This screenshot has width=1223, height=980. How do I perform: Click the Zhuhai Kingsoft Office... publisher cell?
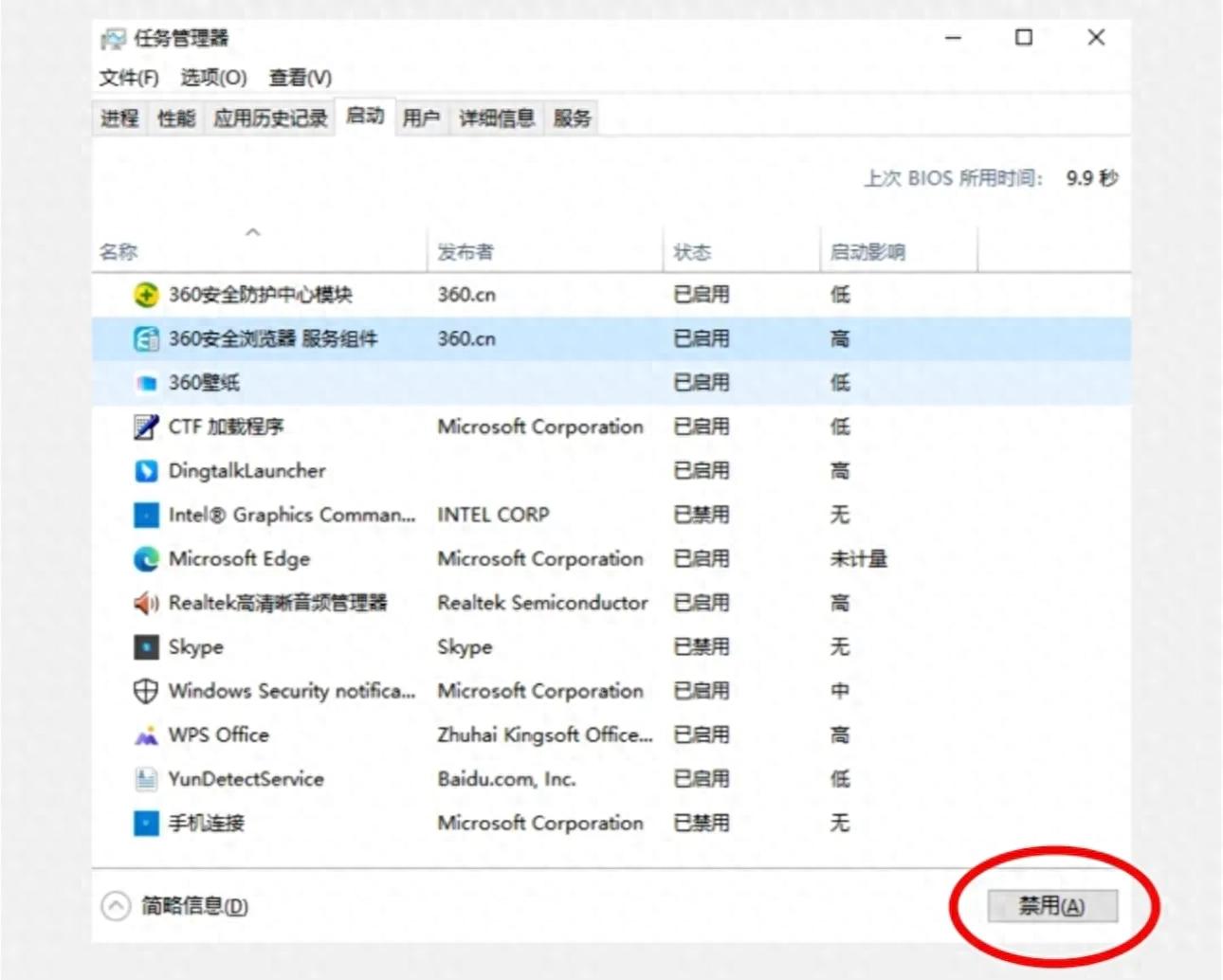[x=545, y=735]
